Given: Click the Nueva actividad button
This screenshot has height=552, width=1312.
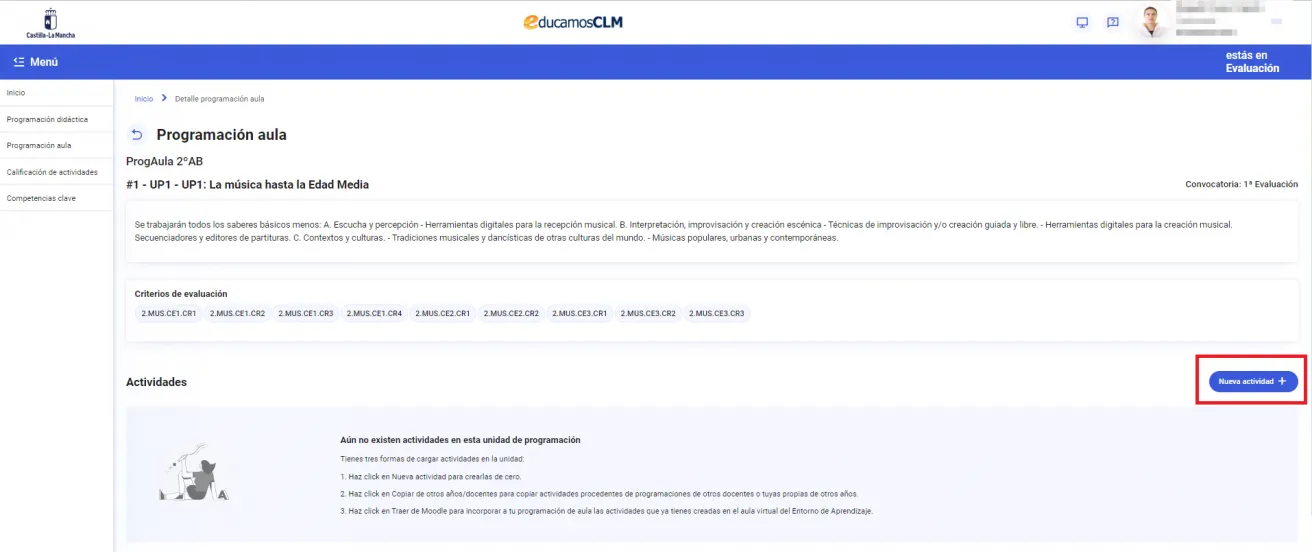Looking at the screenshot, I should coord(1253,381).
